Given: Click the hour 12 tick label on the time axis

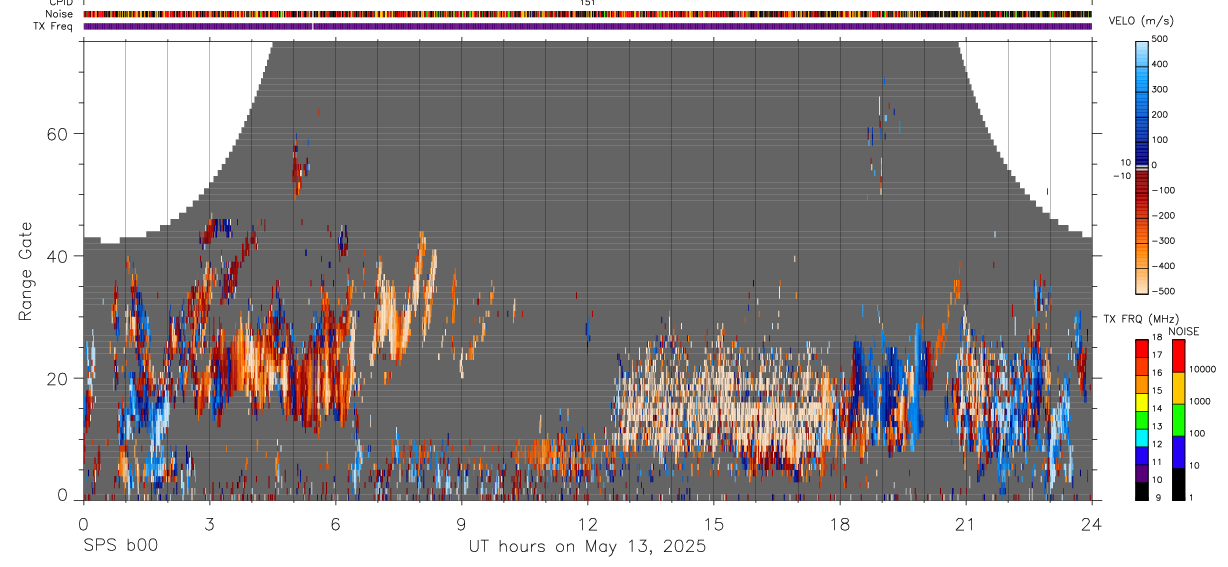Looking at the screenshot, I should pos(587,523).
